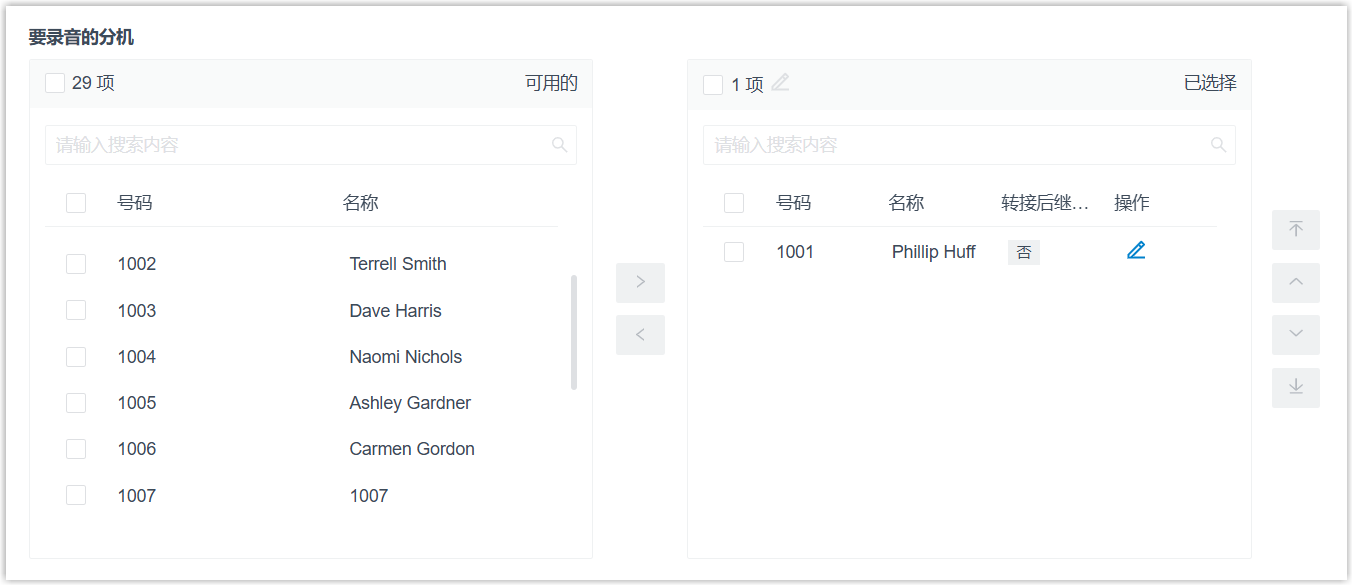Click the Dave Harris row name
Image resolution: width=1353 pixels, height=586 pixels.
[x=395, y=311]
